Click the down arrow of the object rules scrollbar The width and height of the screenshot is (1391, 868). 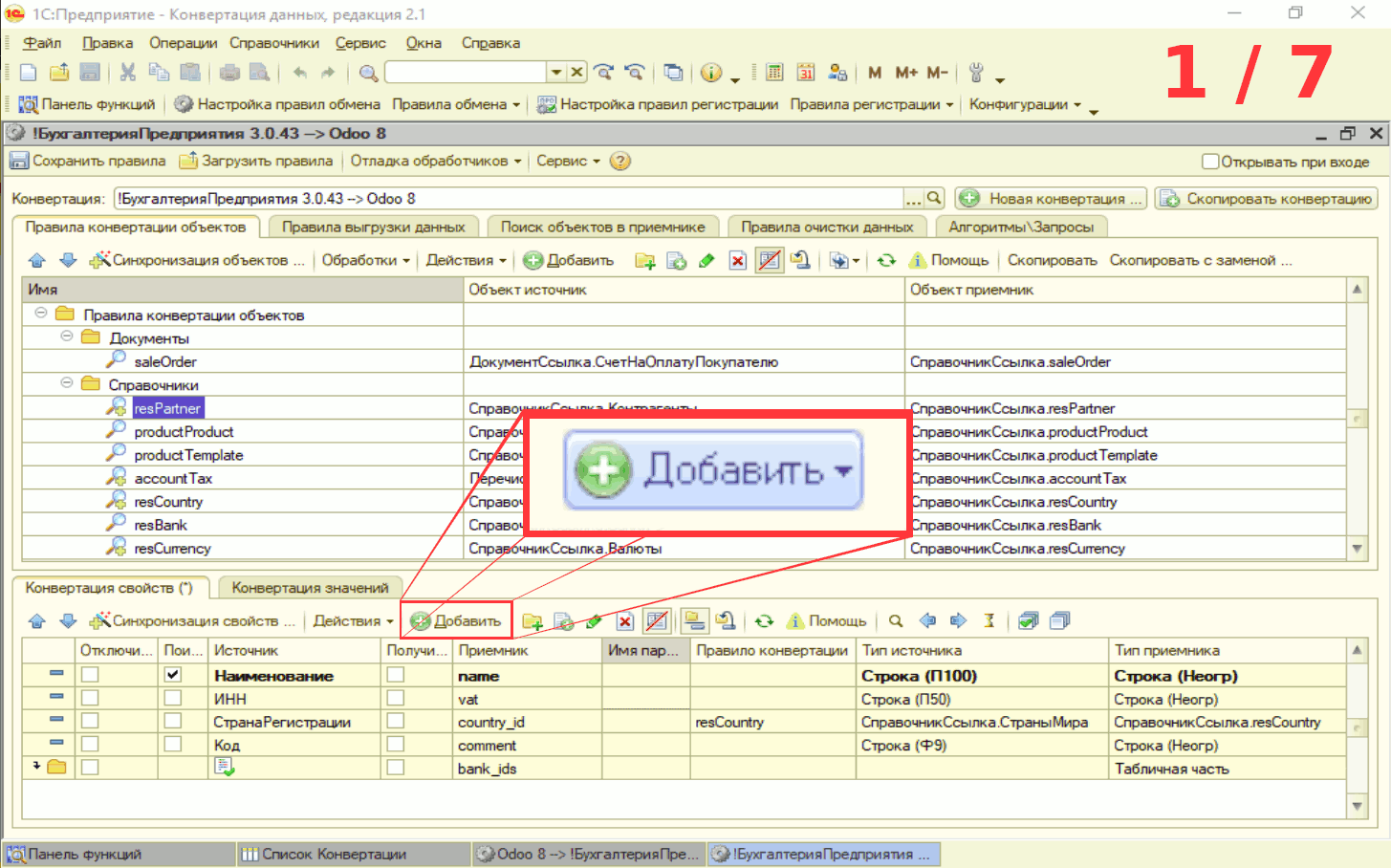1357,549
